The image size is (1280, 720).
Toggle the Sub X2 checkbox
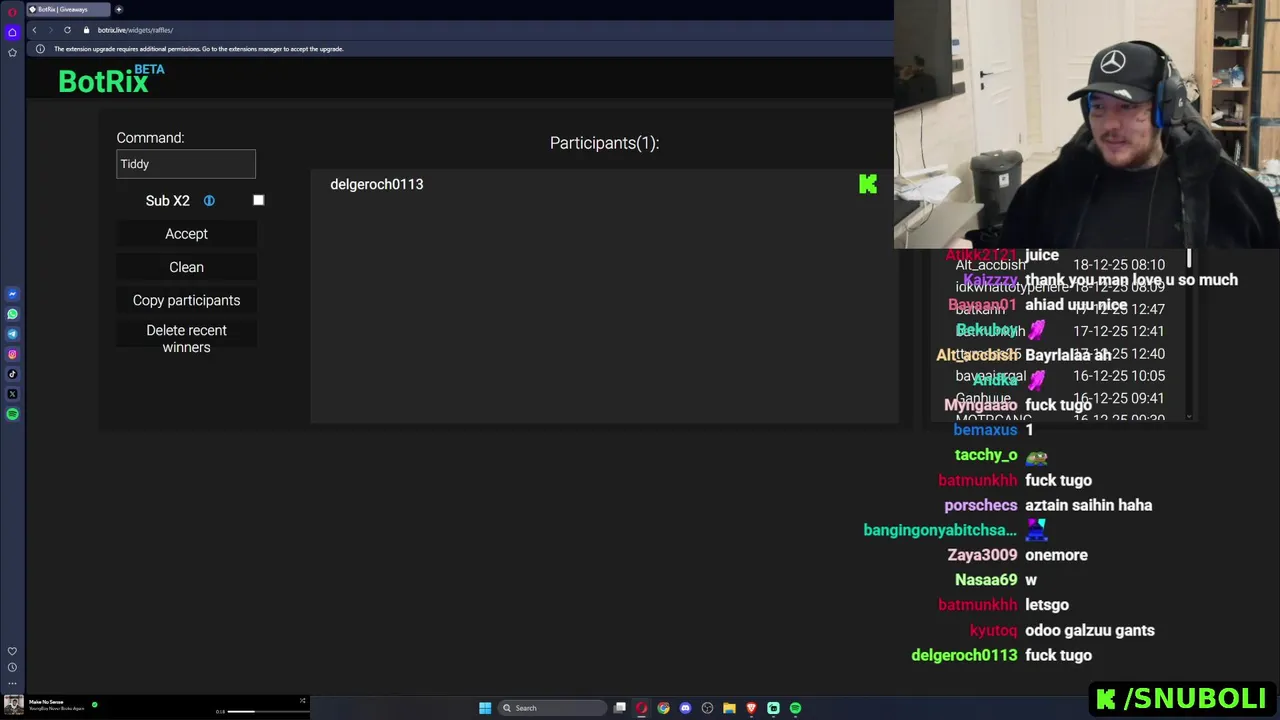click(258, 200)
